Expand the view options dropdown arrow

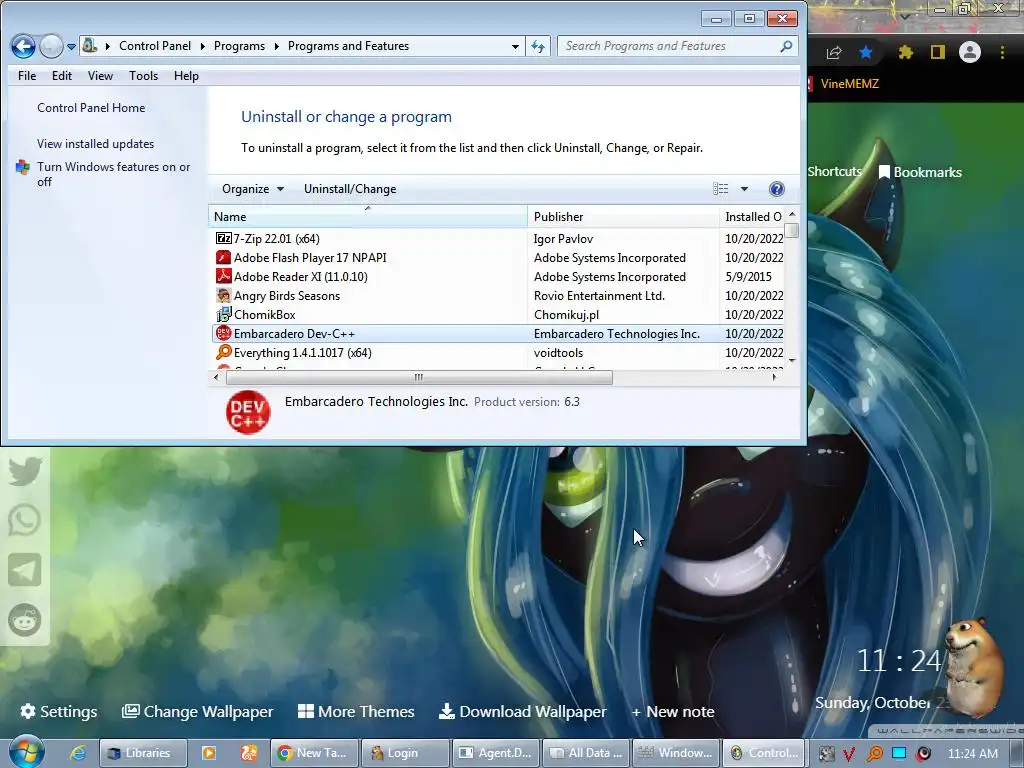pos(744,189)
